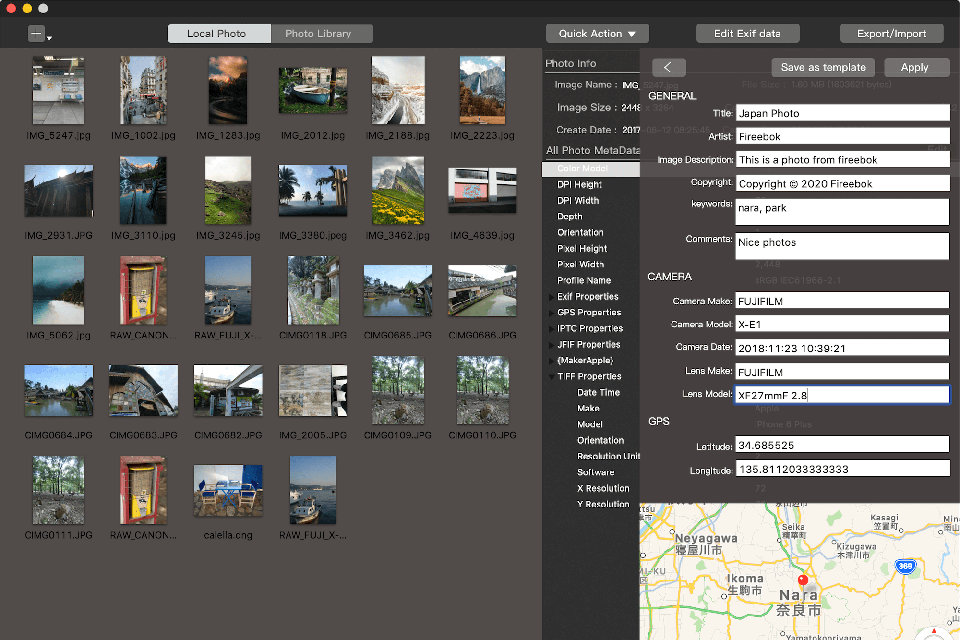Click the minus remove-photo icon in the toolbar
The height and width of the screenshot is (640, 960).
pos(36,34)
